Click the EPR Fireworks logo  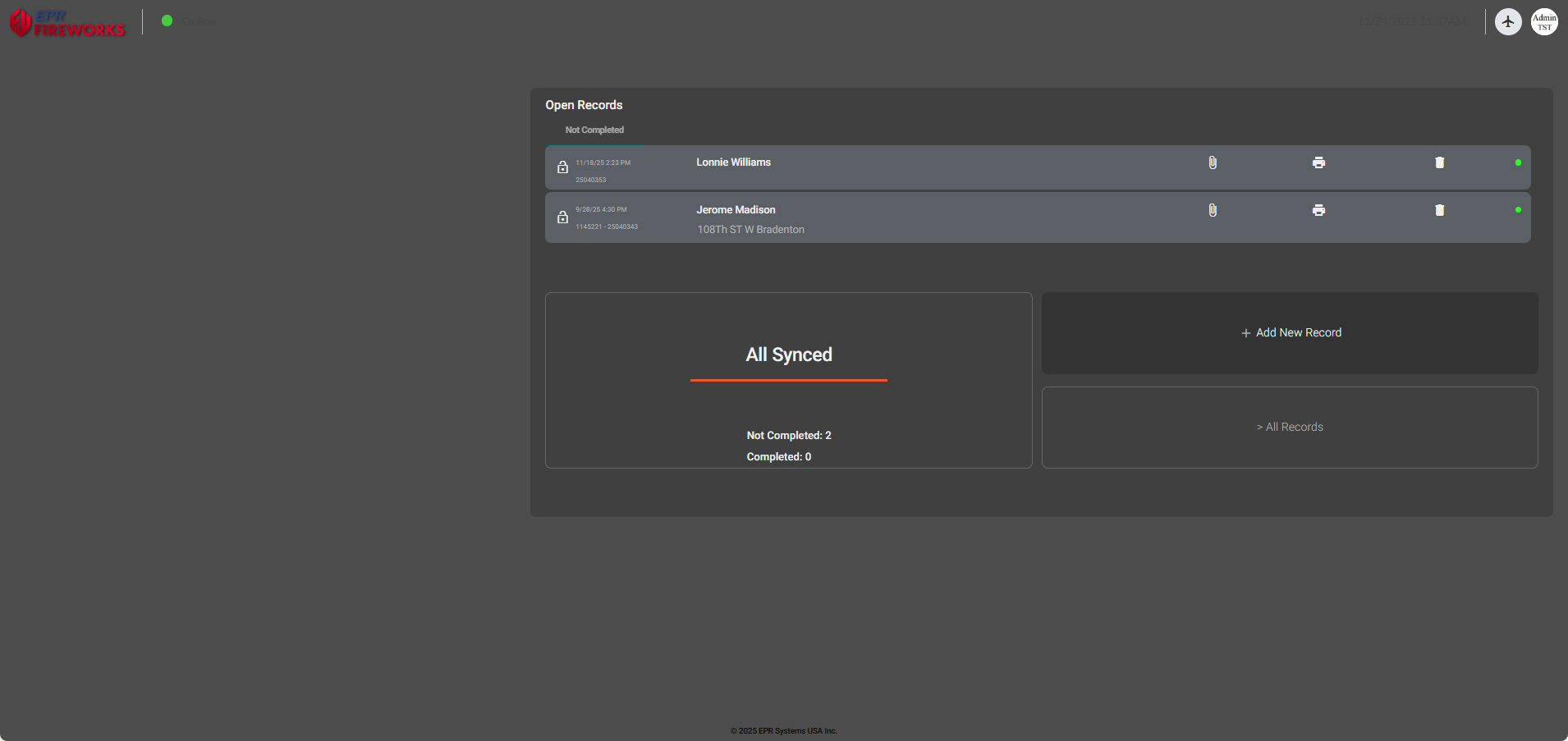[66, 22]
